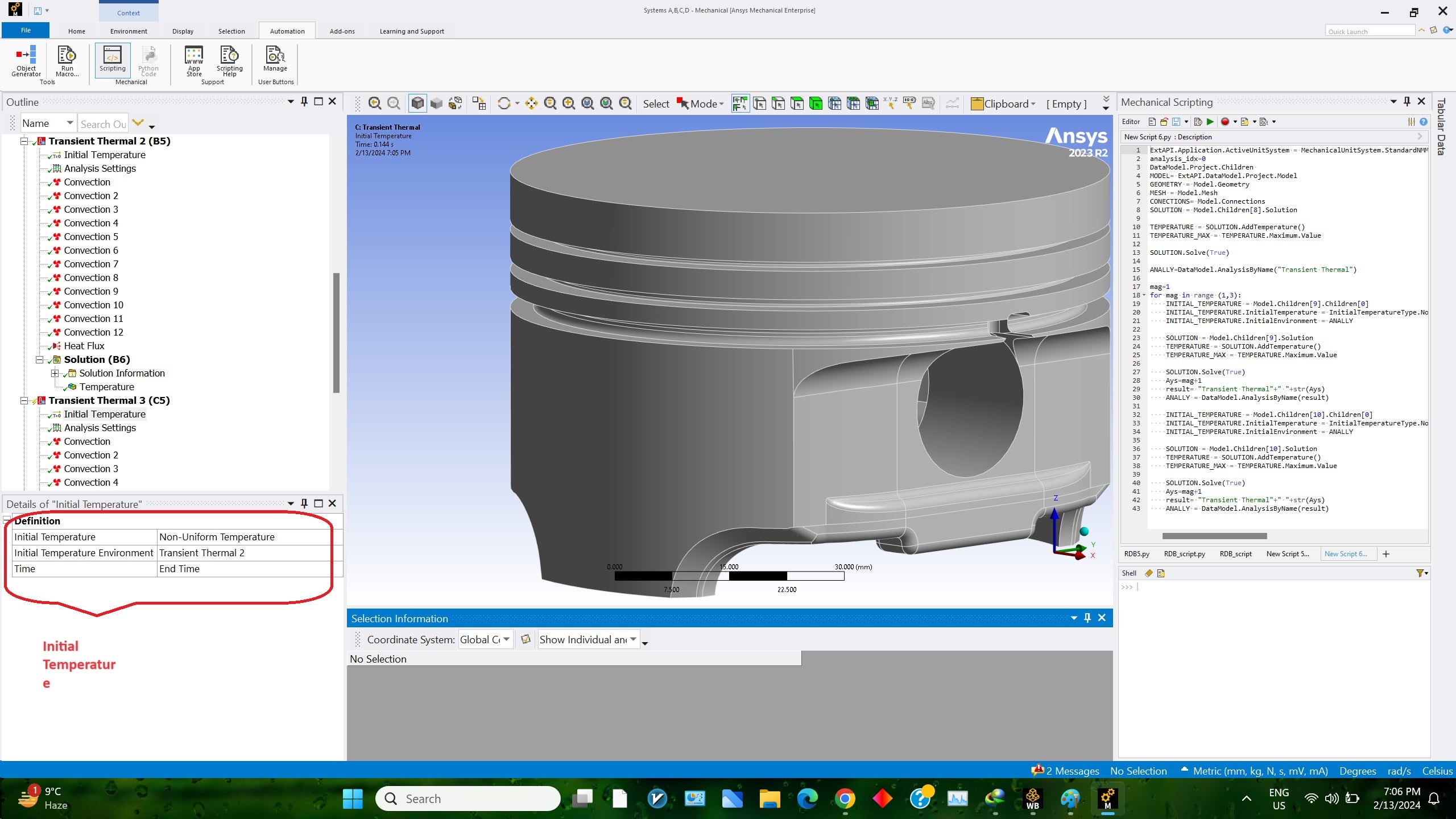Switch to the New Script 5 tab
1456x819 pixels.
(1288, 553)
